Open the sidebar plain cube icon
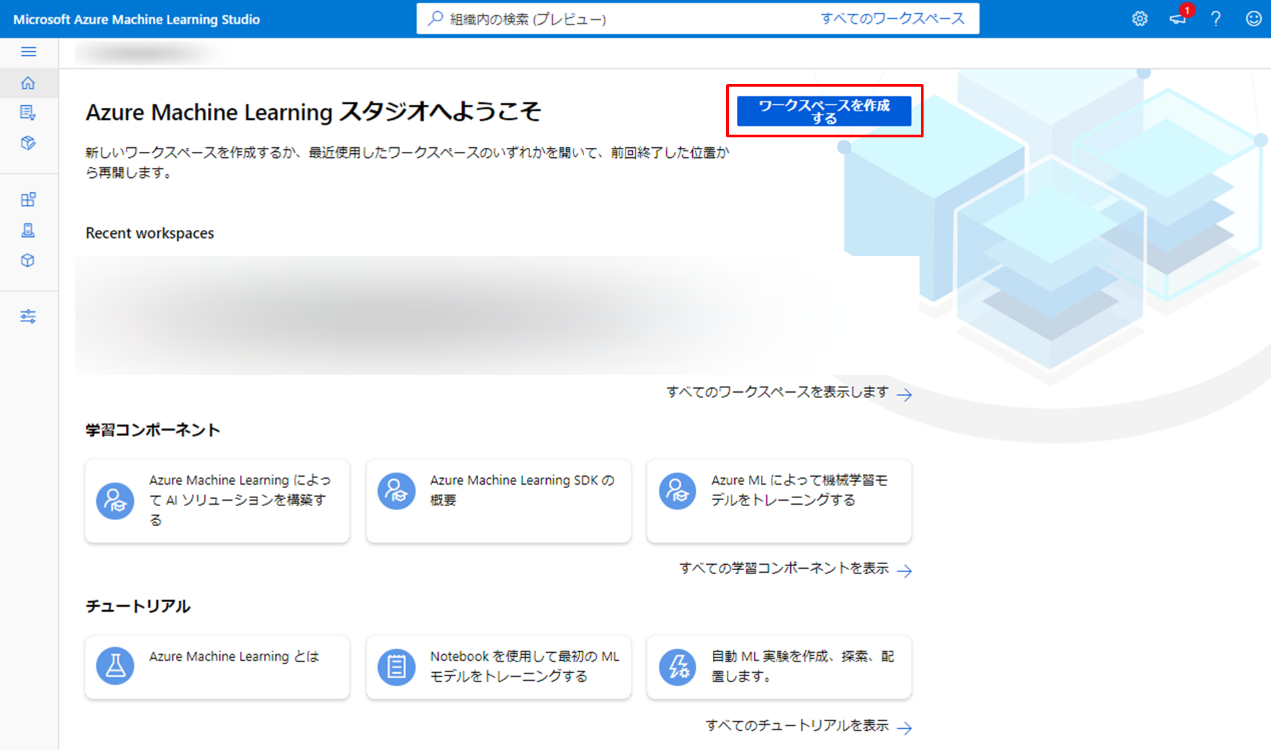Viewport: 1271px width, 750px height. [x=28, y=260]
